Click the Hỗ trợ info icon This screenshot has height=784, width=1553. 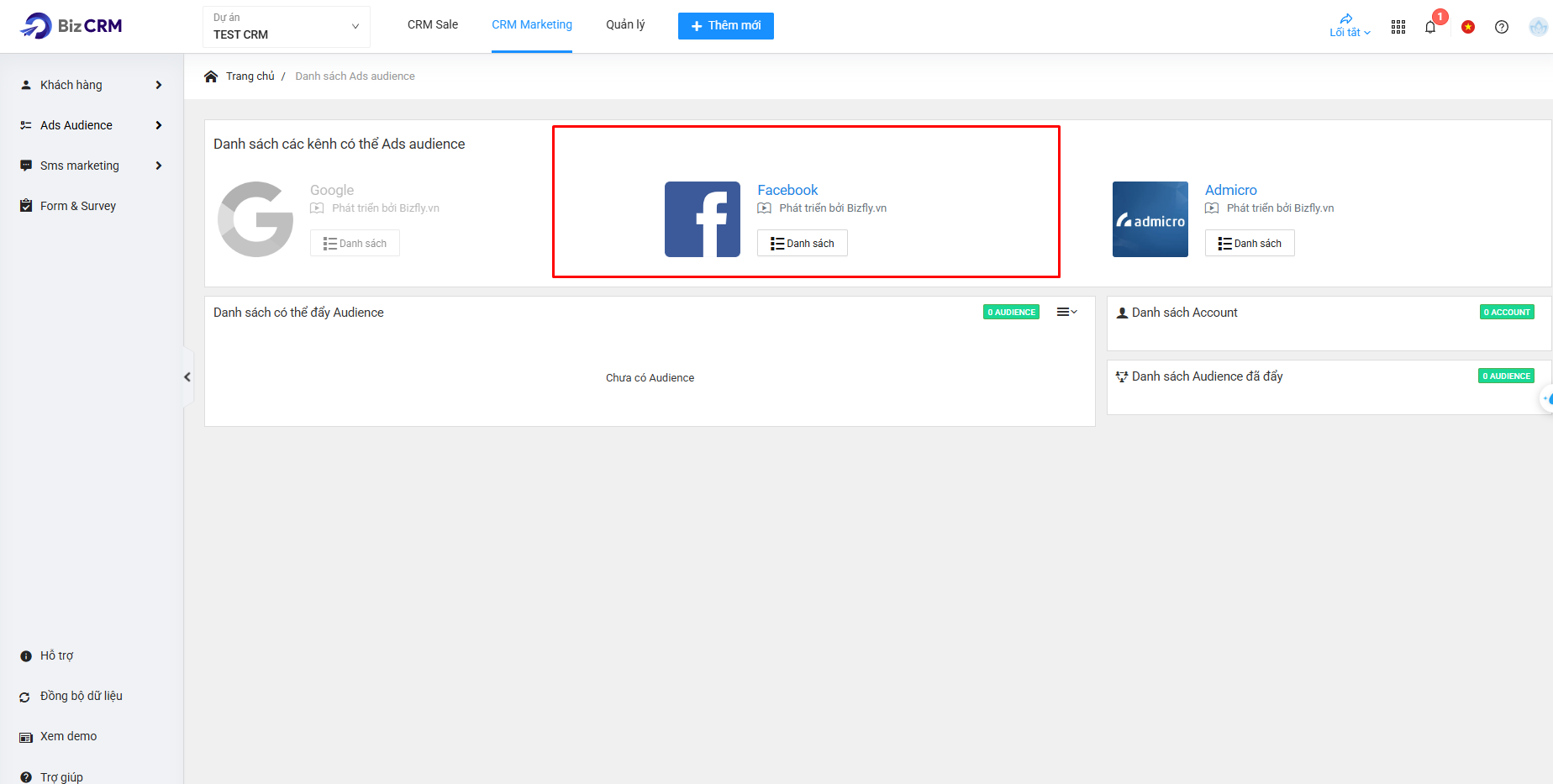26,656
